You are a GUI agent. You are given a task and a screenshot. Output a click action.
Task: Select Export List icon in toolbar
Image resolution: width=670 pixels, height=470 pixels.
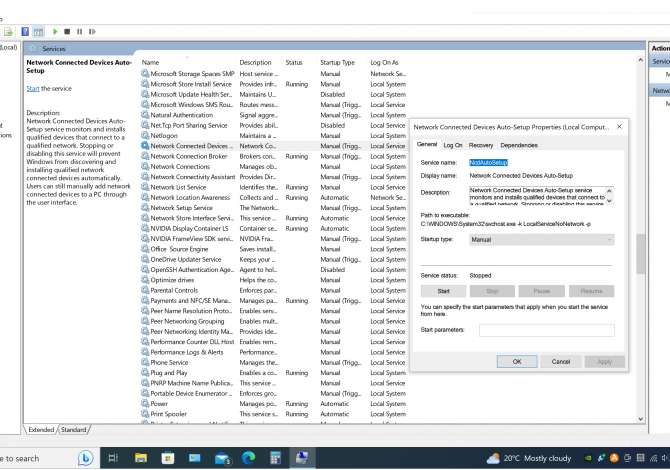pyautogui.click(x=9, y=32)
